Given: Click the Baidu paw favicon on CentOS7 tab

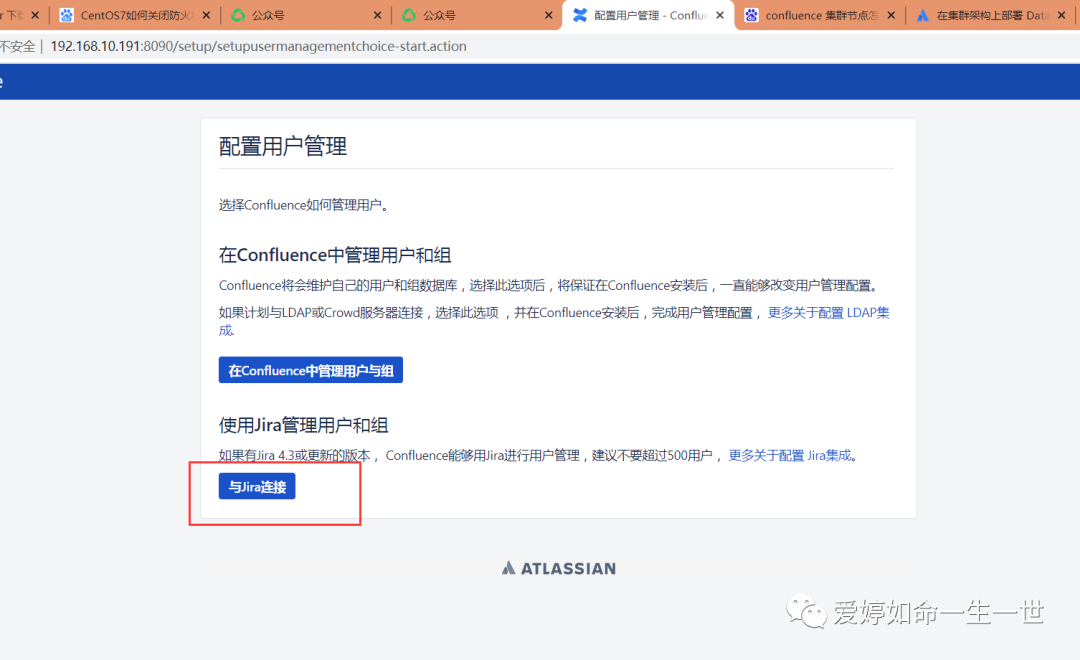Looking at the screenshot, I should [66, 15].
